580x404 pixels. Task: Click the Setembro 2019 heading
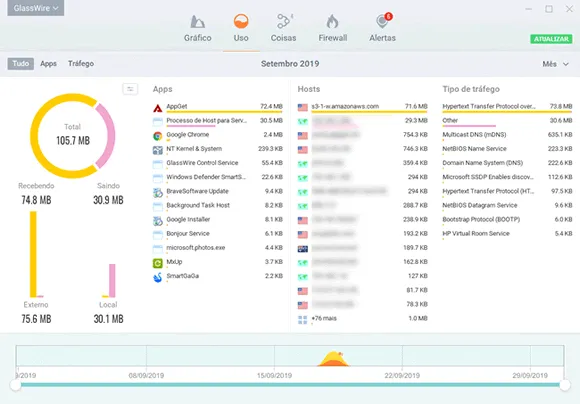(290, 64)
